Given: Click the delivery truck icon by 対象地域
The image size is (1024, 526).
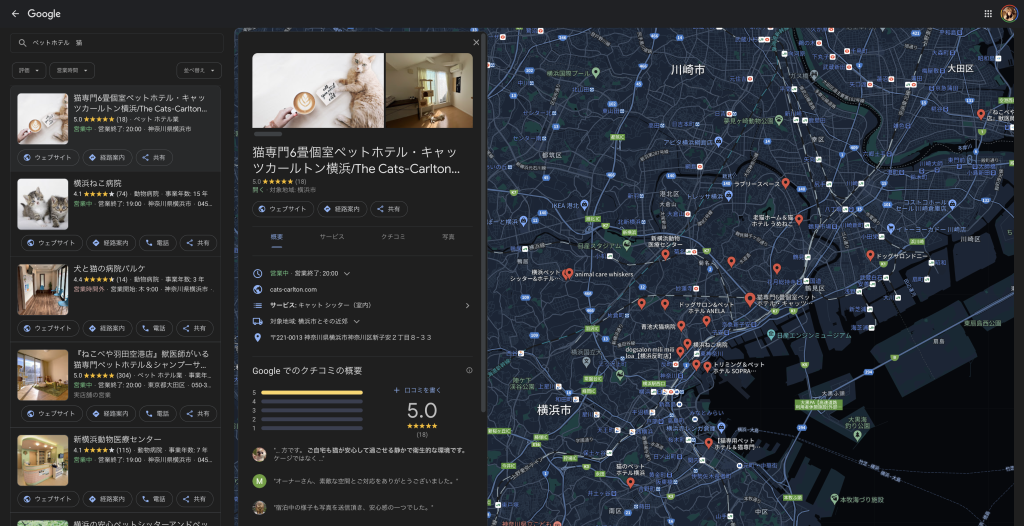Looking at the screenshot, I should 257,321.
